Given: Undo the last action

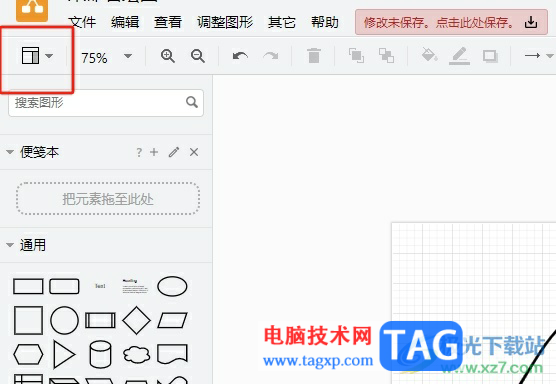Looking at the screenshot, I should point(240,56).
